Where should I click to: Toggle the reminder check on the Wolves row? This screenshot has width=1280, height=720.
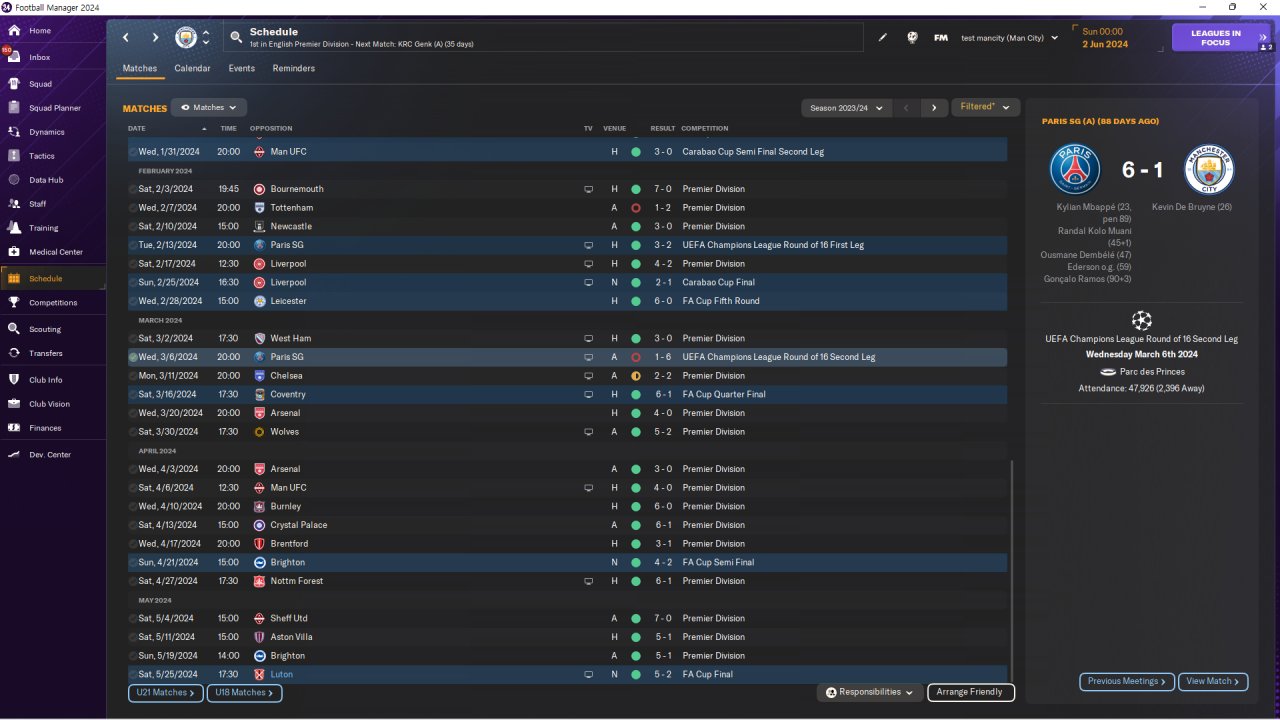pyautogui.click(x=133, y=432)
